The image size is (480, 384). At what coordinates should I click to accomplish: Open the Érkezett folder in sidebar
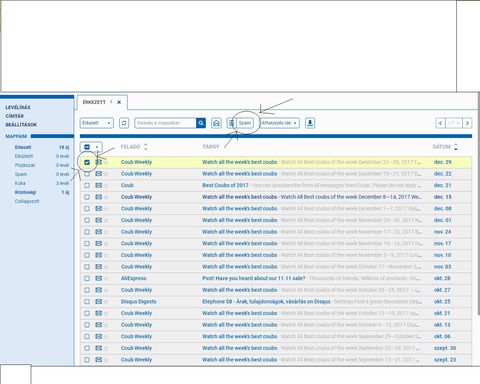tap(23, 147)
